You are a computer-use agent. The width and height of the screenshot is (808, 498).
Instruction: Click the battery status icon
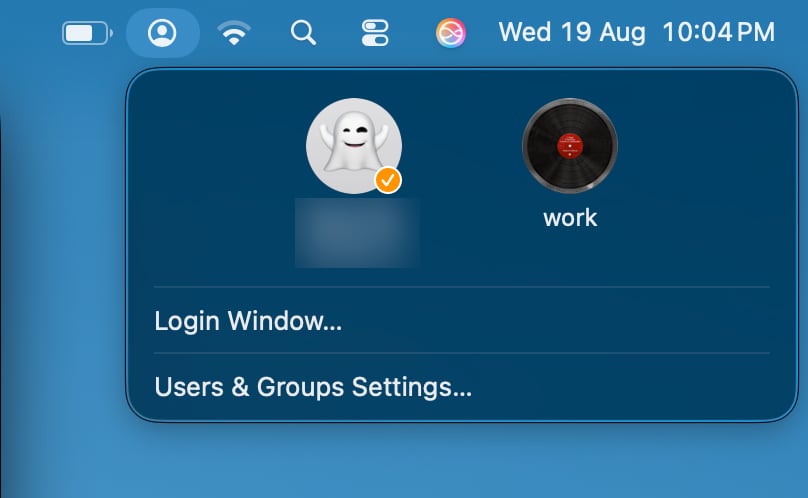[x=87, y=34]
